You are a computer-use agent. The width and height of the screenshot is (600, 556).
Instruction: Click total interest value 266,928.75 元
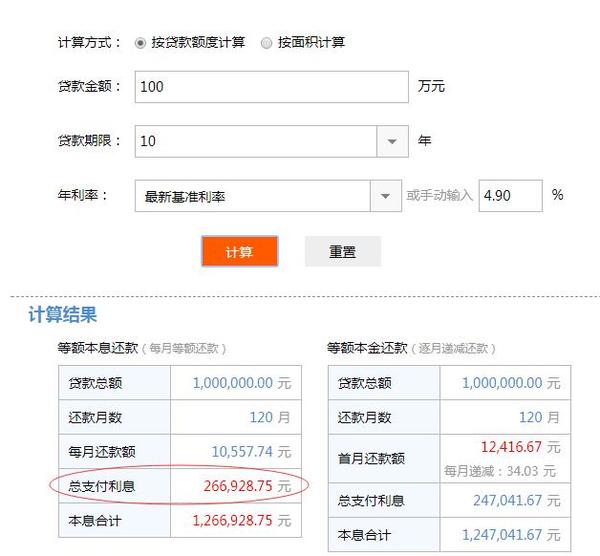click(247, 486)
